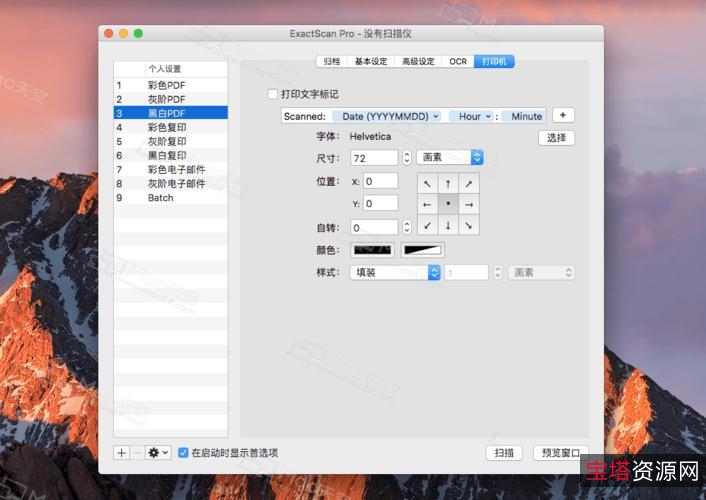
Task: Open the size unit 画素 dropdown
Action: pos(450,157)
